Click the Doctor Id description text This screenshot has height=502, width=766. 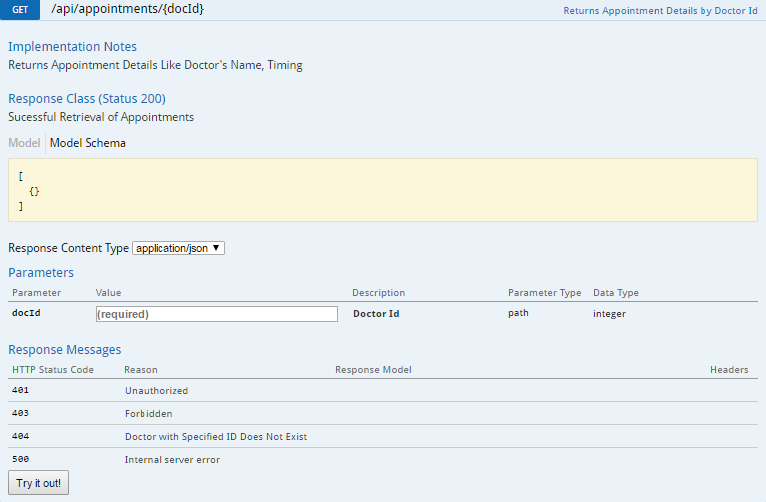tap(376, 313)
